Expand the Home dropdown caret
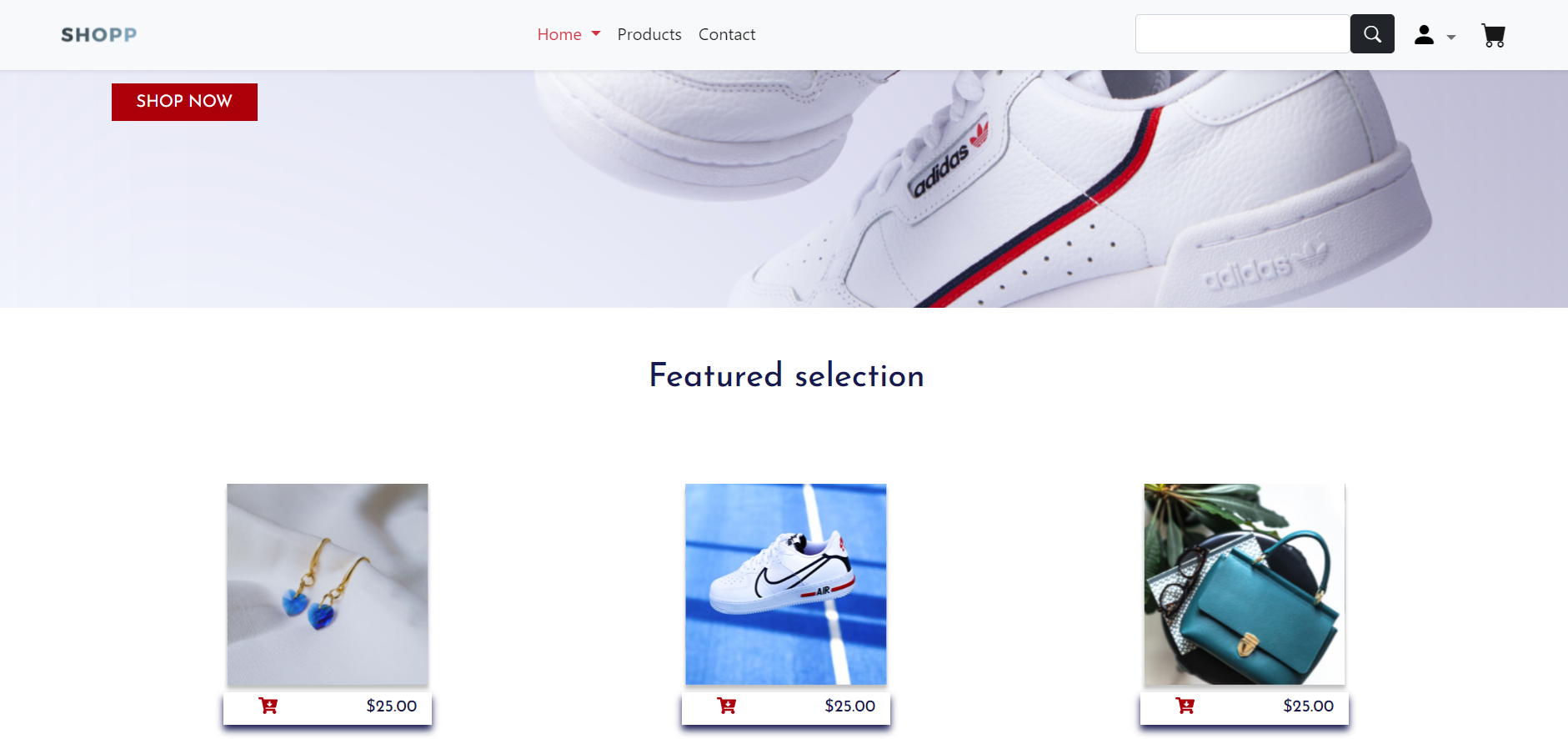Image resolution: width=1568 pixels, height=739 pixels. 596,34
